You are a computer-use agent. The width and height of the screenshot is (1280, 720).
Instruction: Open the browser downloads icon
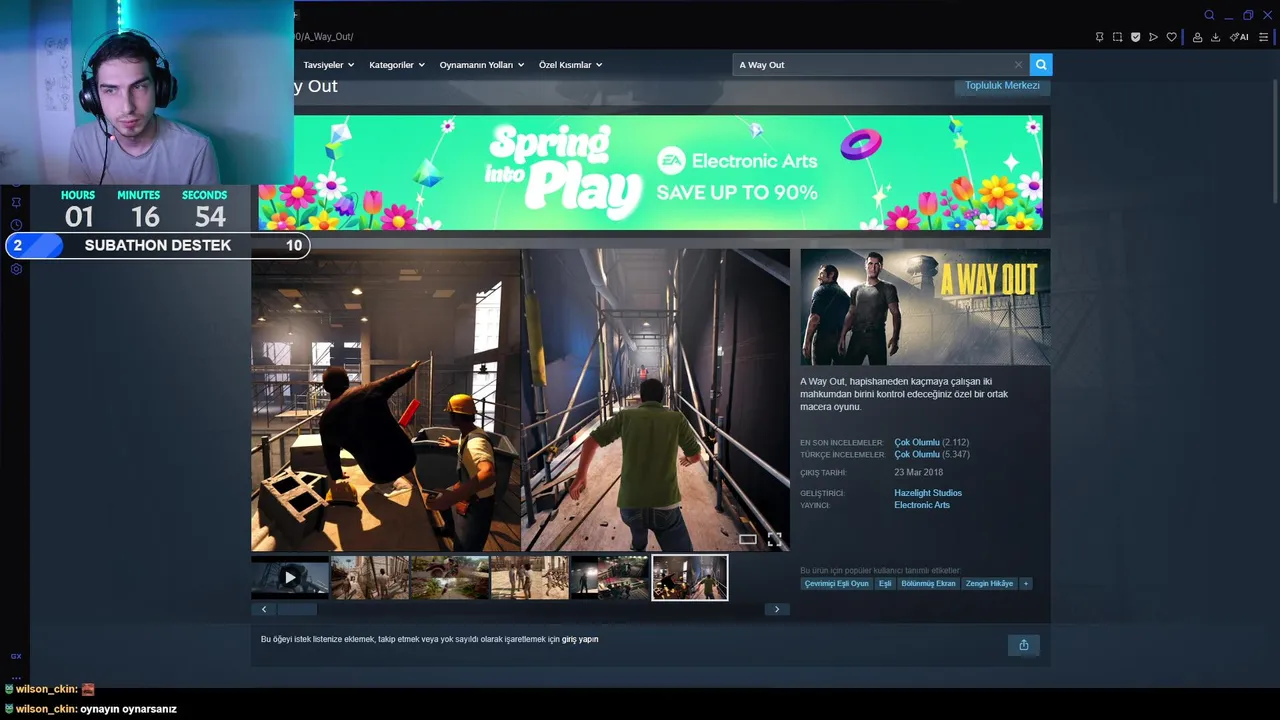[x=1215, y=37]
